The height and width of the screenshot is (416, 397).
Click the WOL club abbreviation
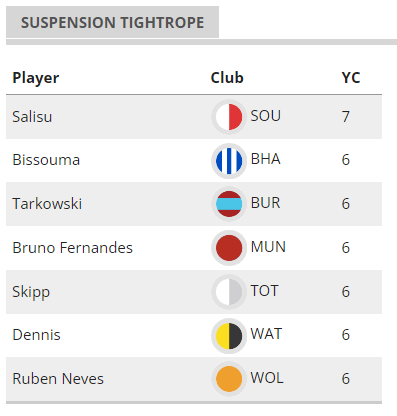[x=267, y=378]
